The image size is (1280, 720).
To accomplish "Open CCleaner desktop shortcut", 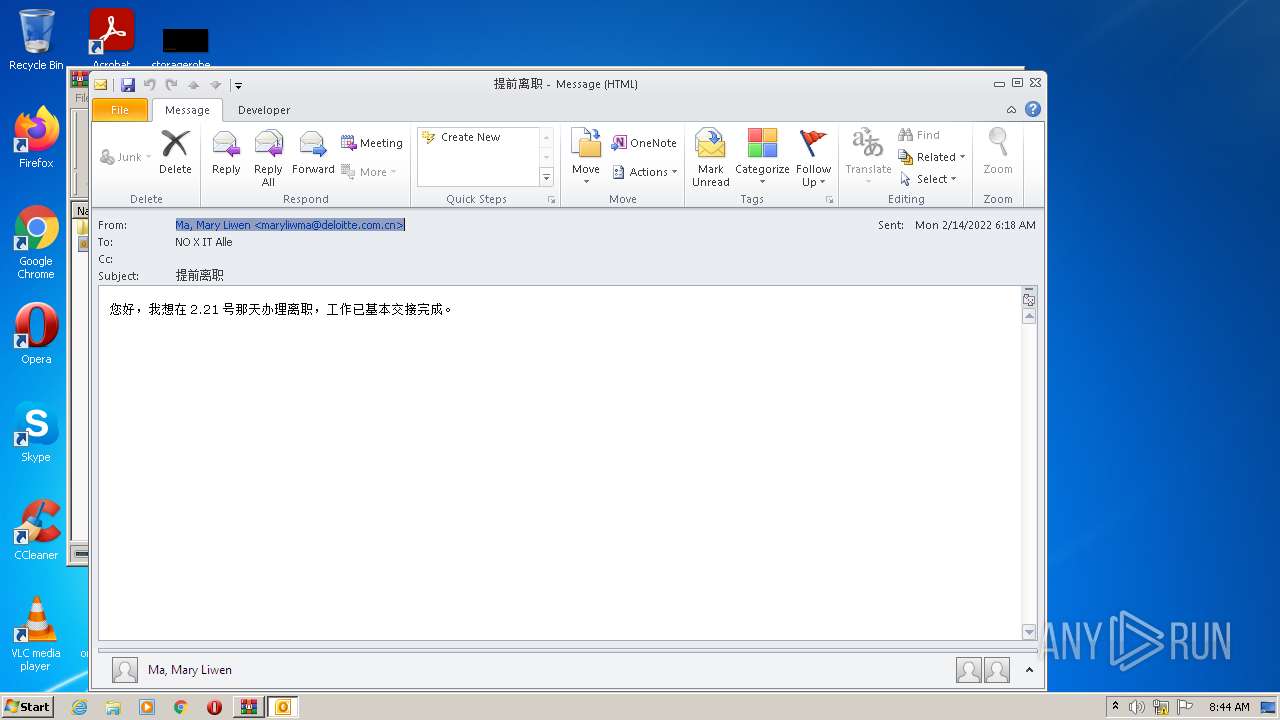I will click(x=36, y=530).
